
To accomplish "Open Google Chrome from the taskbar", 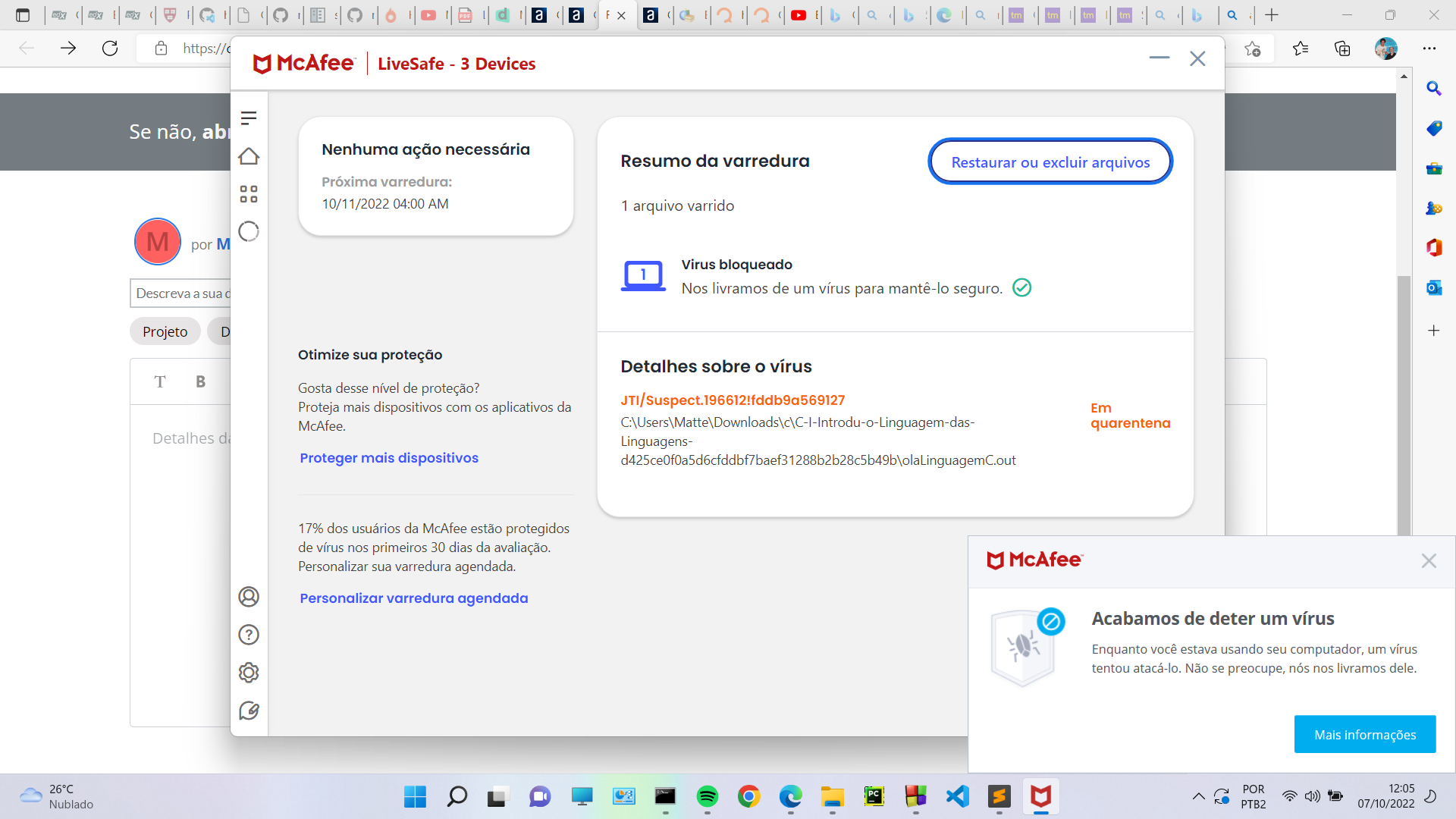I will click(x=748, y=796).
